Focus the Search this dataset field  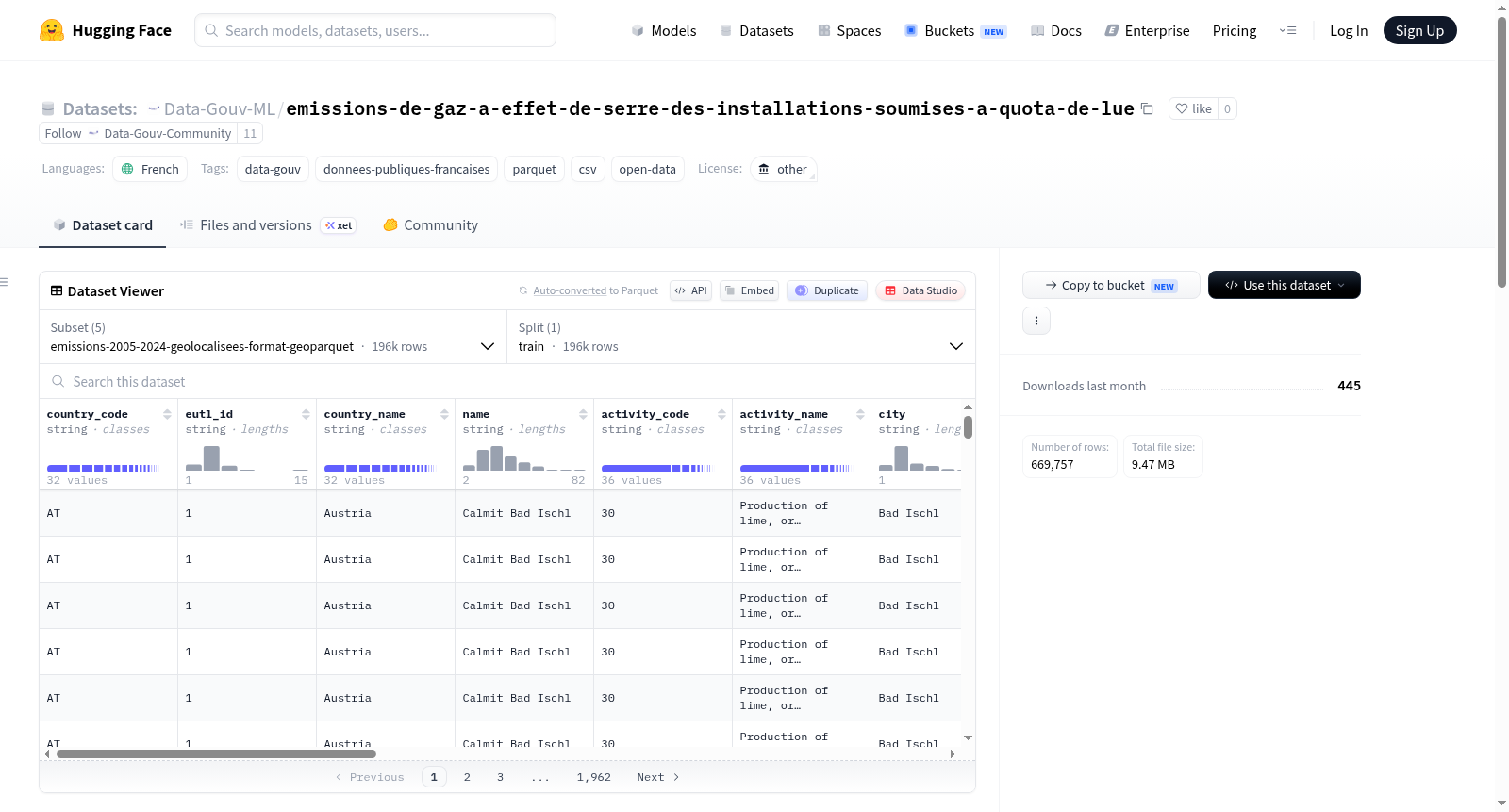[507, 381]
